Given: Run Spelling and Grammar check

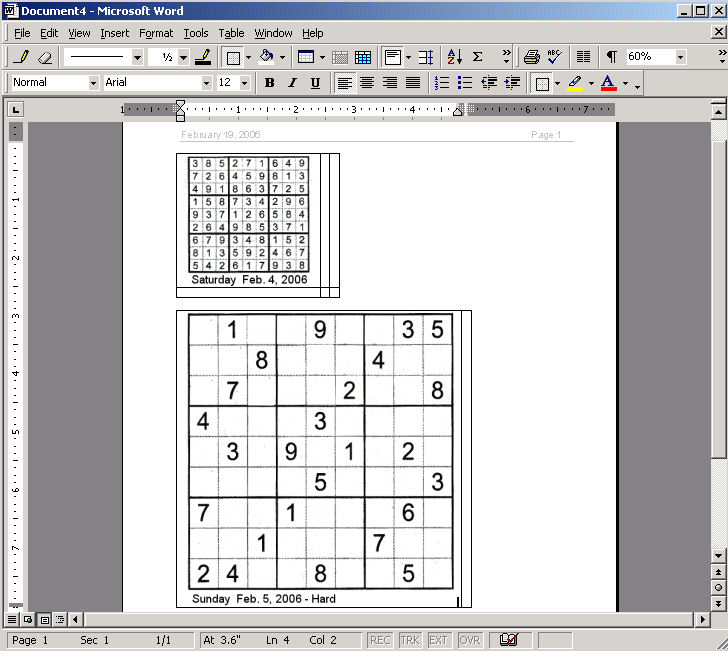Looking at the screenshot, I should click(554, 57).
